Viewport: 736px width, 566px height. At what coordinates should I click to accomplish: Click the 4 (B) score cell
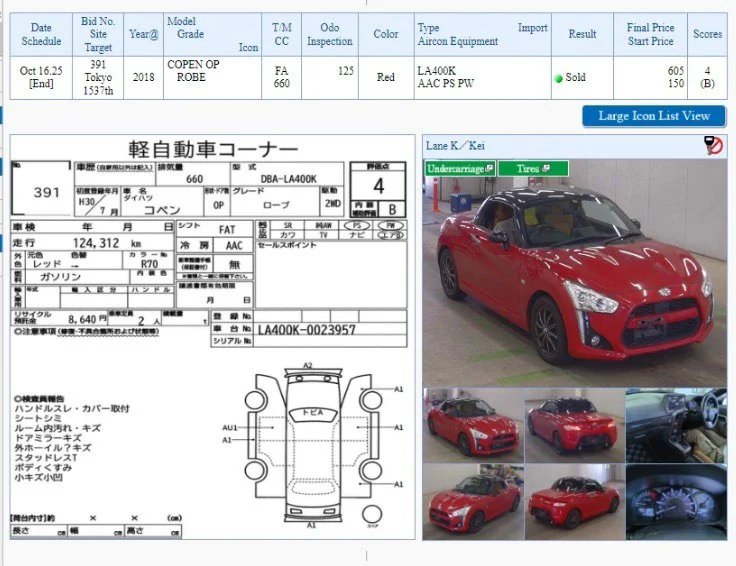point(707,77)
